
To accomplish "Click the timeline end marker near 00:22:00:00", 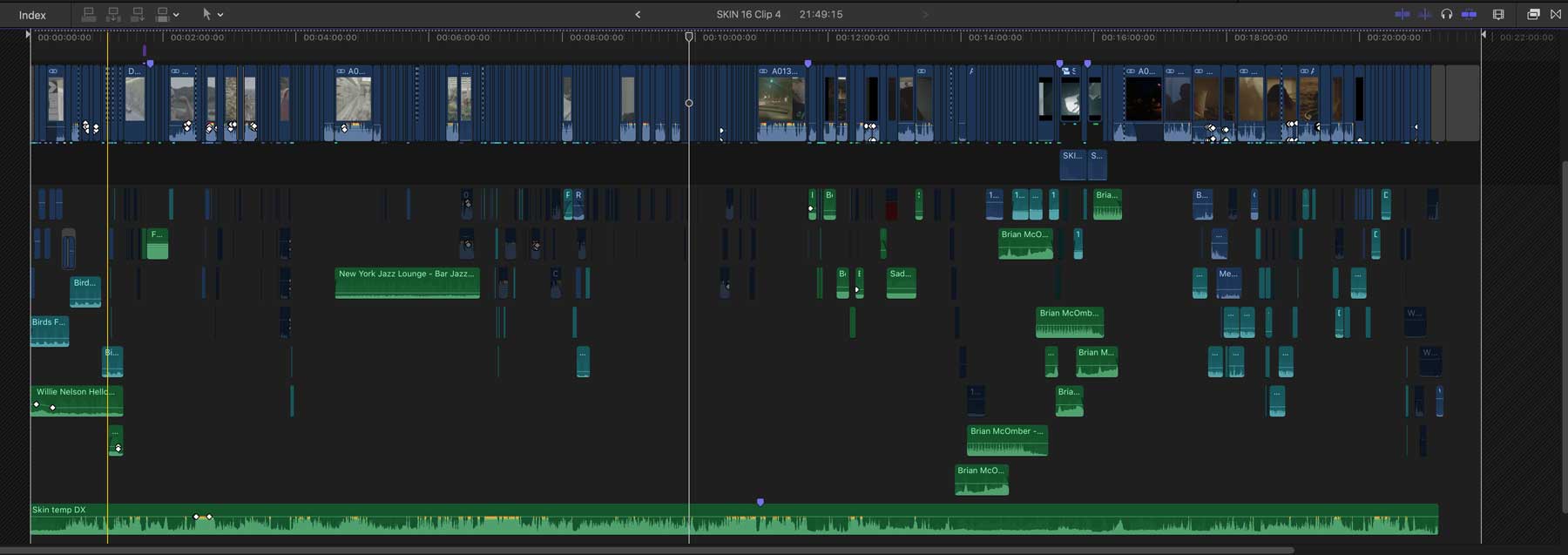I will (x=1484, y=35).
